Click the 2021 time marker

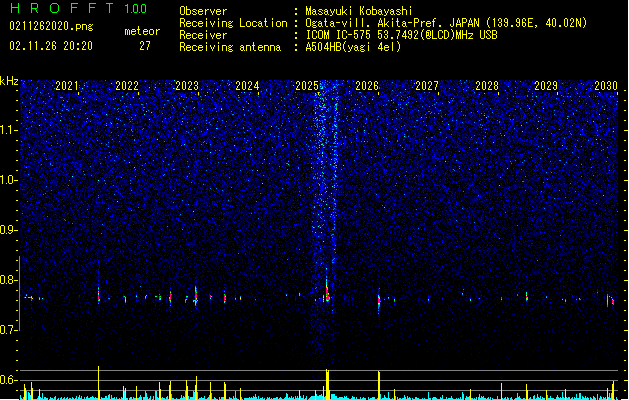67,86
